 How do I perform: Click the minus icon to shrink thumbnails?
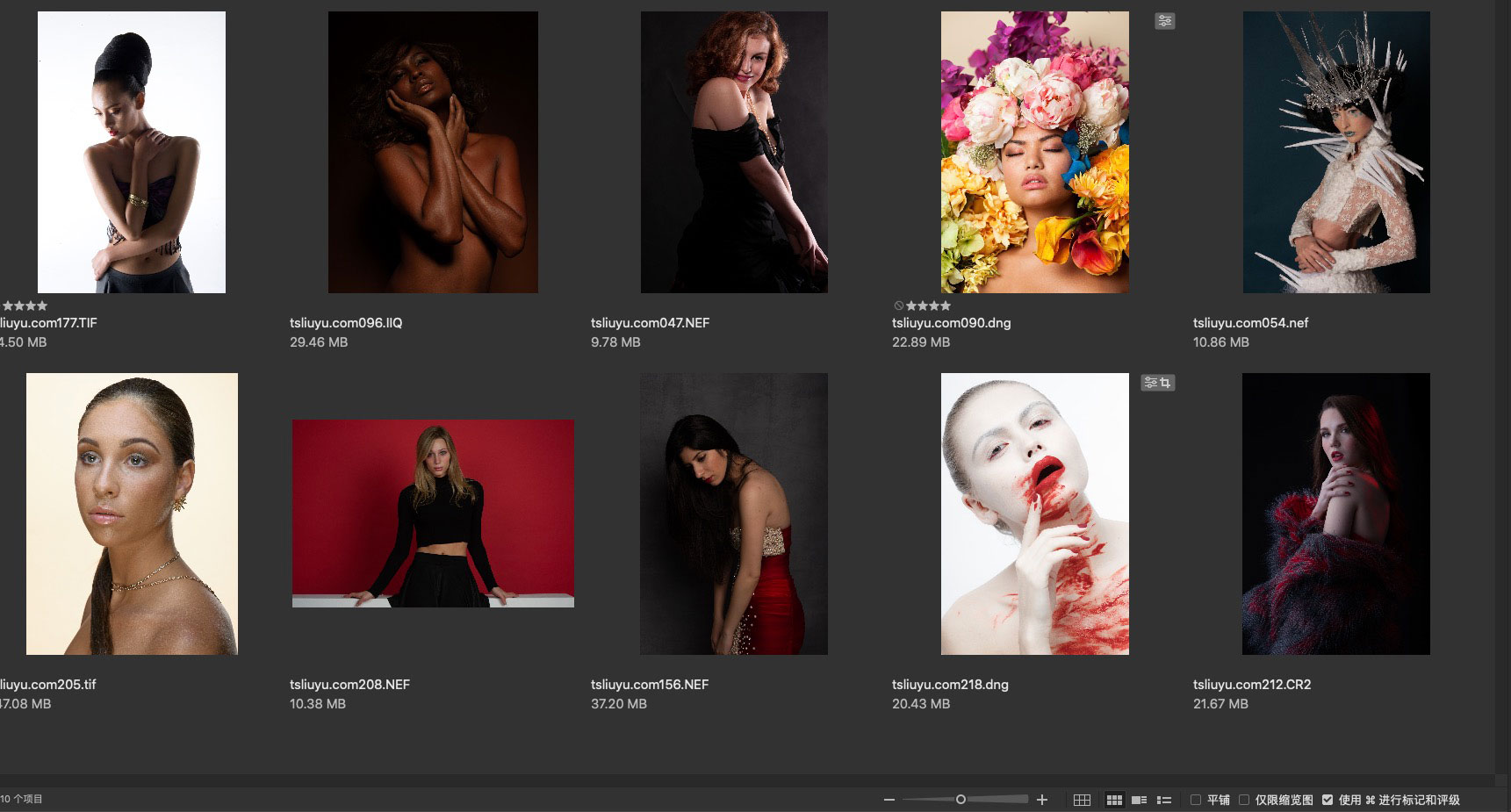click(889, 800)
